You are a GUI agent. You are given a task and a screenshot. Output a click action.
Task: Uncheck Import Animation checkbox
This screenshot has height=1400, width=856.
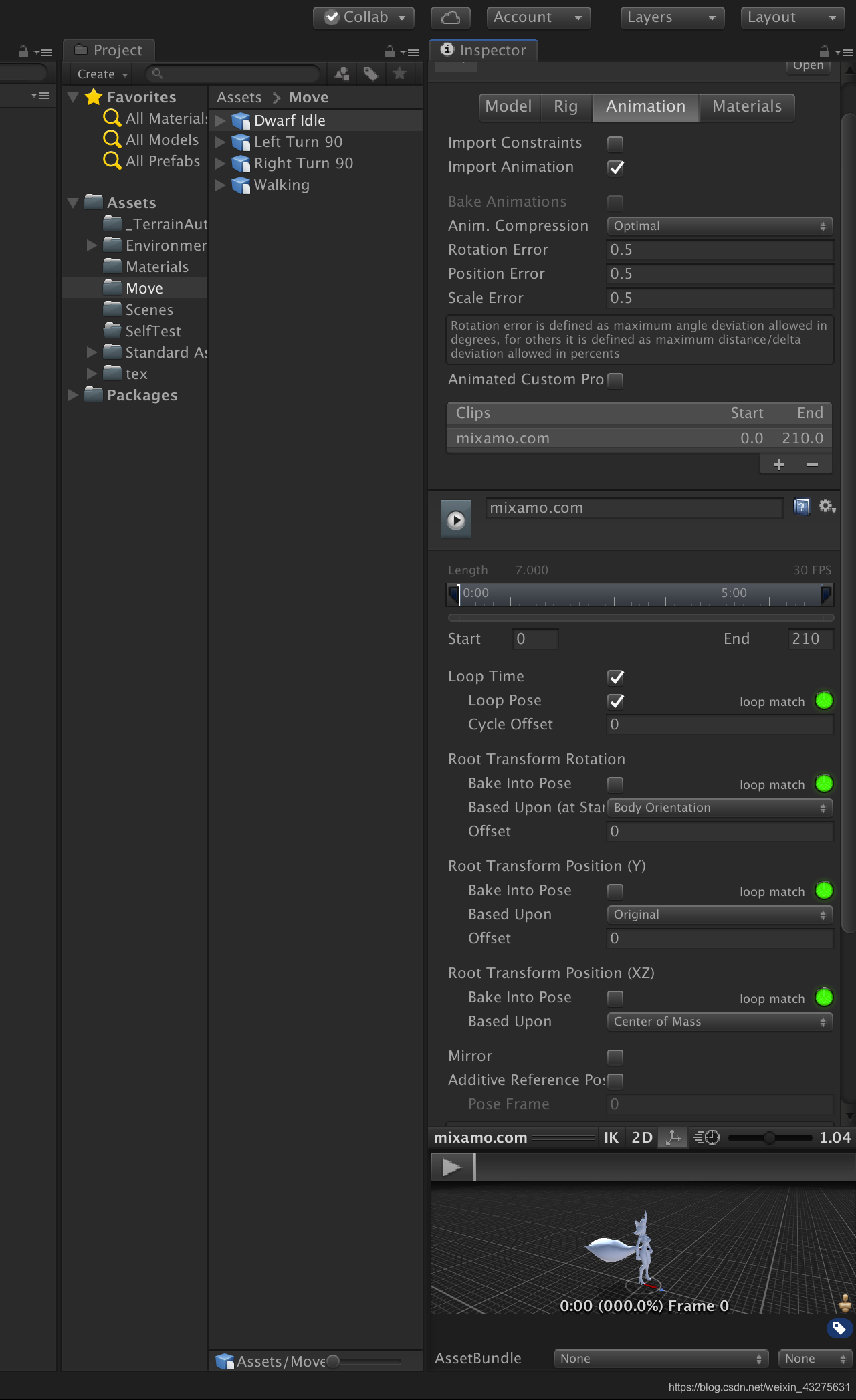pyautogui.click(x=615, y=168)
